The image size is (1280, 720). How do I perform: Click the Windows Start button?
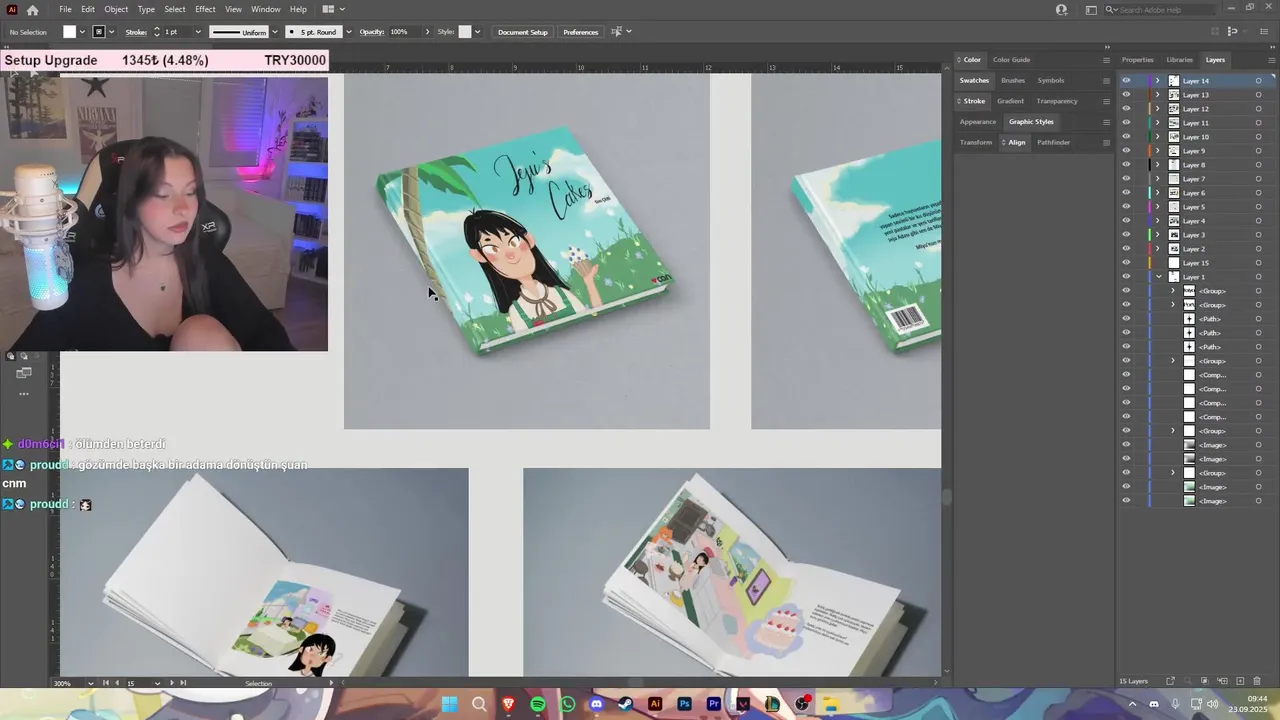tap(450, 704)
